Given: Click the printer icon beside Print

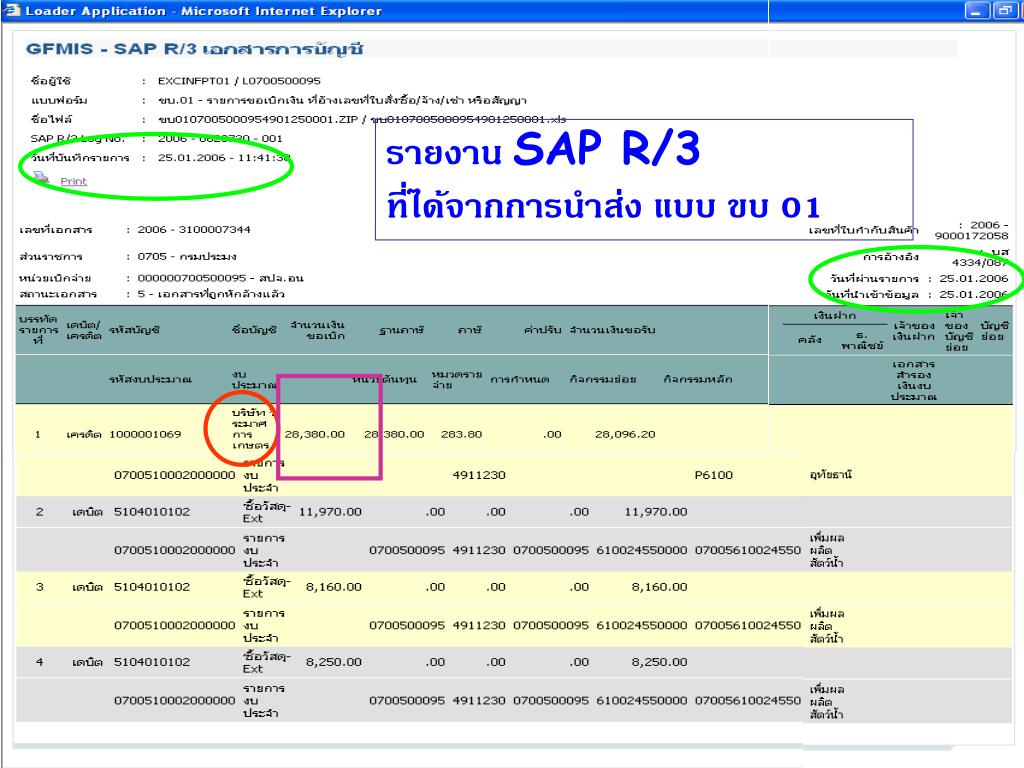Looking at the screenshot, I should [x=41, y=178].
